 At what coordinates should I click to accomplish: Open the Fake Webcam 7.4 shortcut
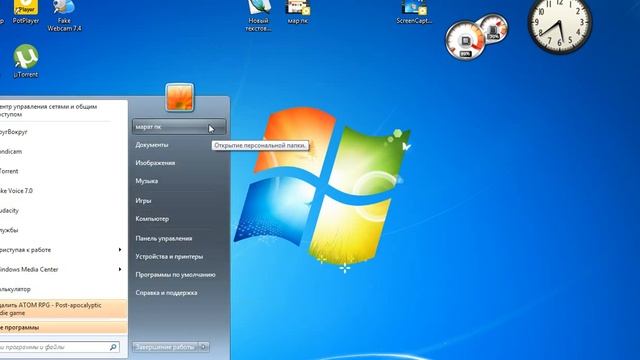[x=64, y=16]
